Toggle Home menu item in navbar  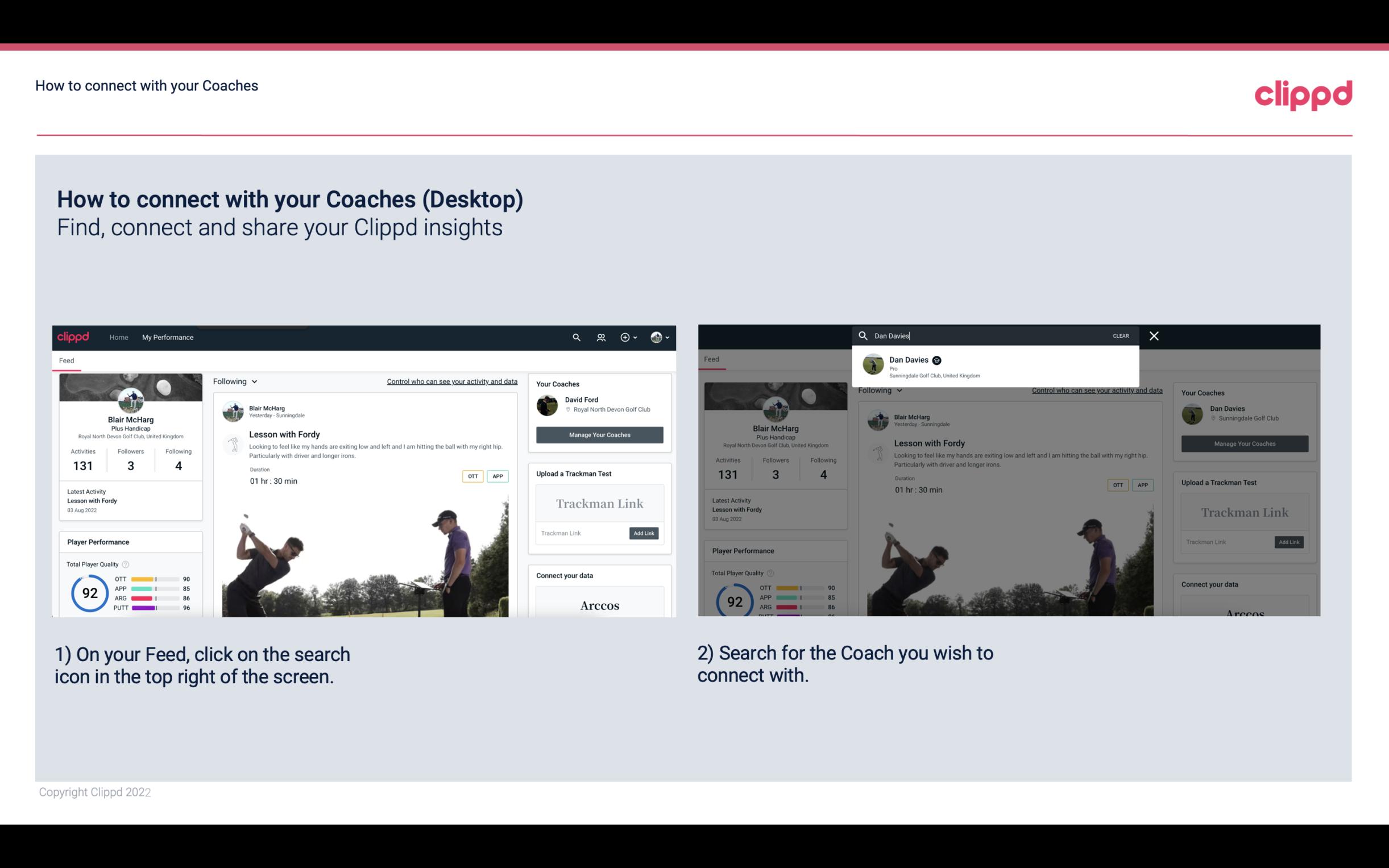pyautogui.click(x=120, y=337)
